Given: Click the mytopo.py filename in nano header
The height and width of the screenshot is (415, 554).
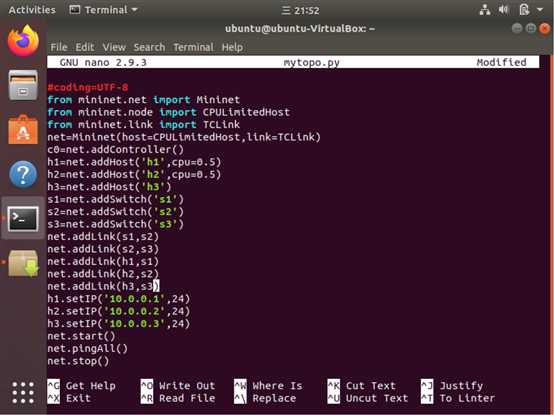Looking at the screenshot, I should click(311, 63).
